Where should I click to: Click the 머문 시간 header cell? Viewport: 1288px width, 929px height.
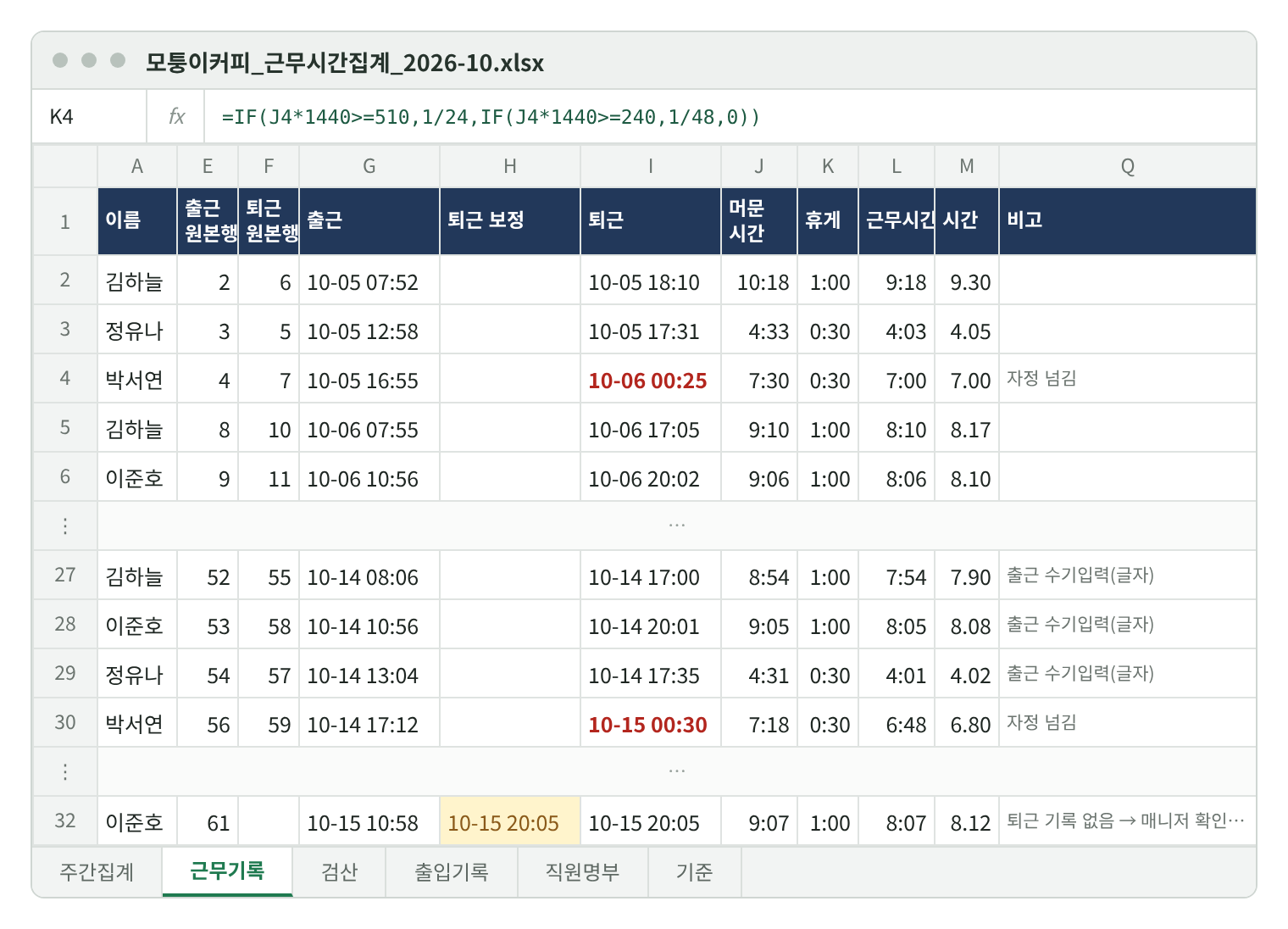point(759,221)
